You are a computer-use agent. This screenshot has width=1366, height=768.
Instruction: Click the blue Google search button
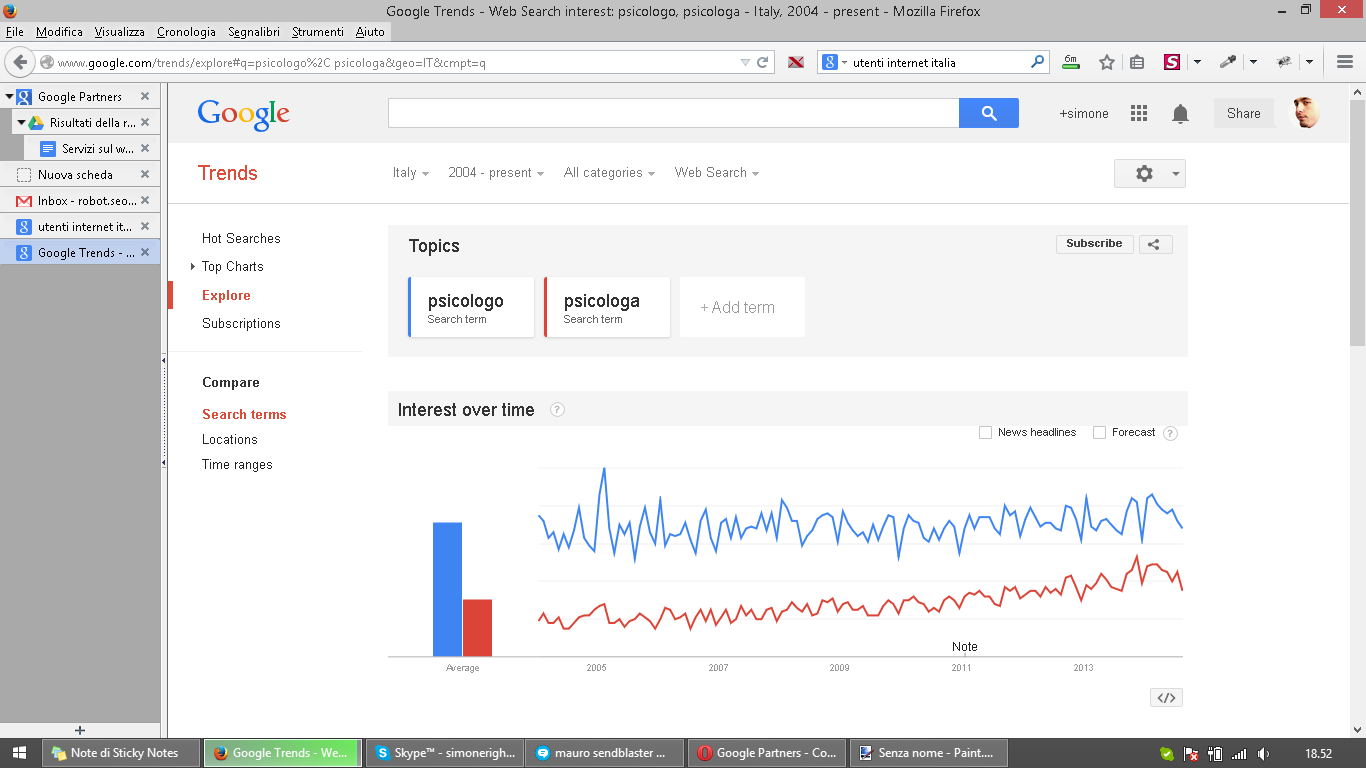pos(989,113)
